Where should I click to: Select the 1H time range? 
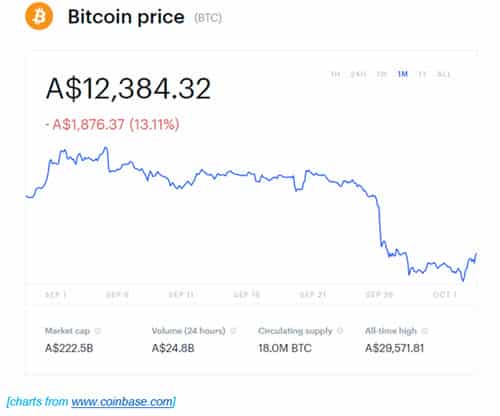[335, 74]
